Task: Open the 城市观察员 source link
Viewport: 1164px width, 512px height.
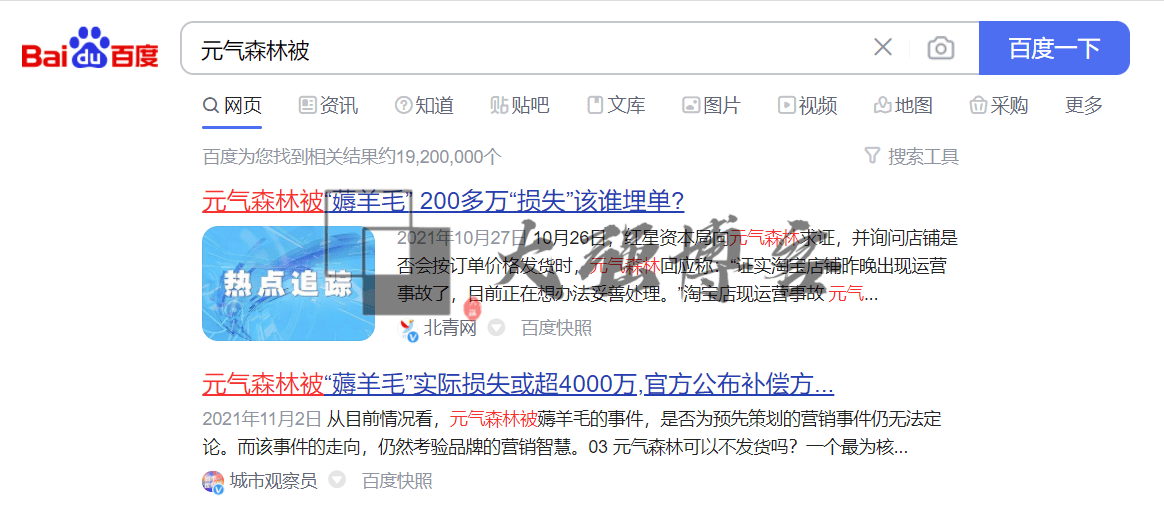Action: (x=273, y=482)
